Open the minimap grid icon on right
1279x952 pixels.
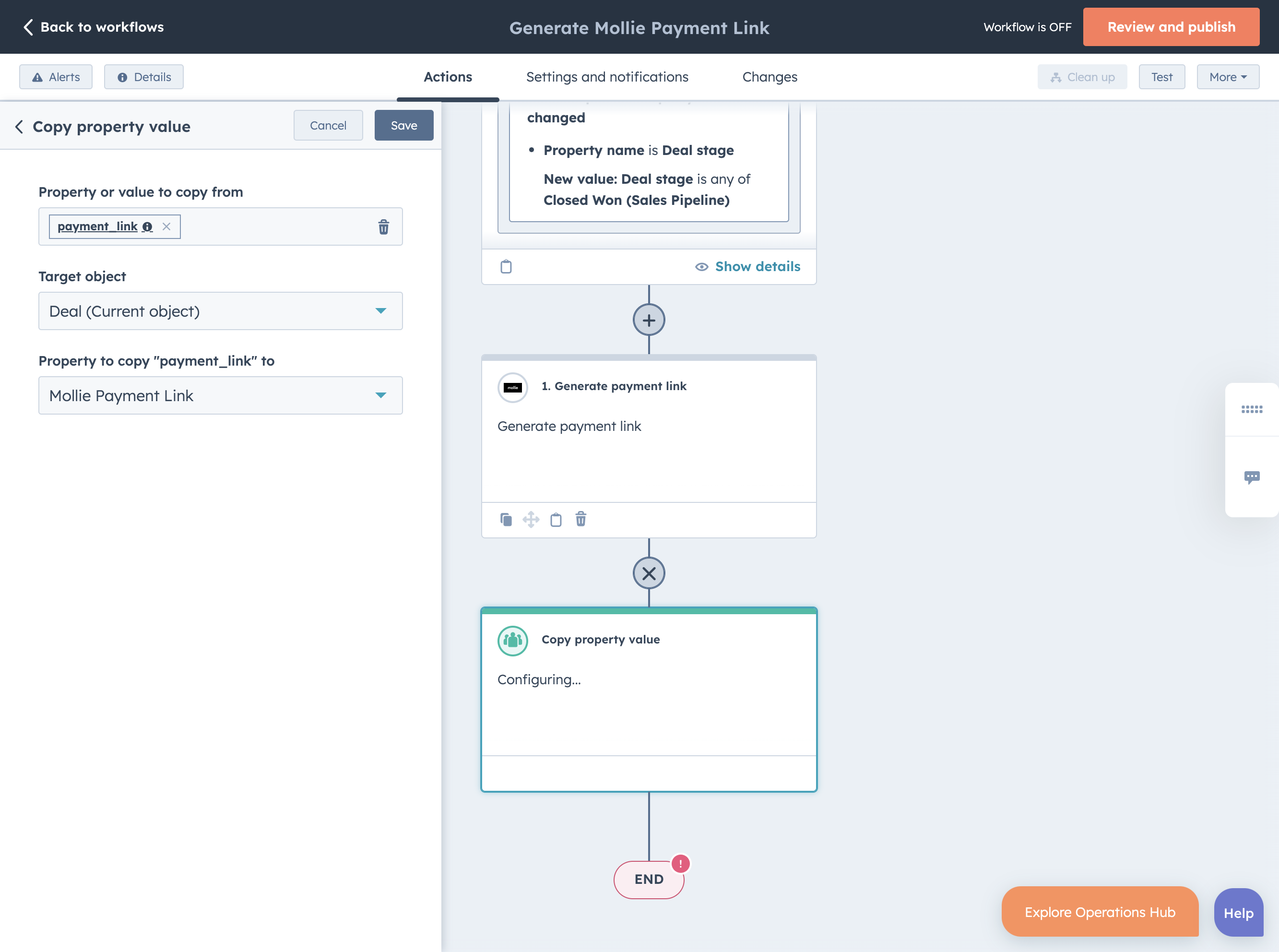tap(1251, 409)
